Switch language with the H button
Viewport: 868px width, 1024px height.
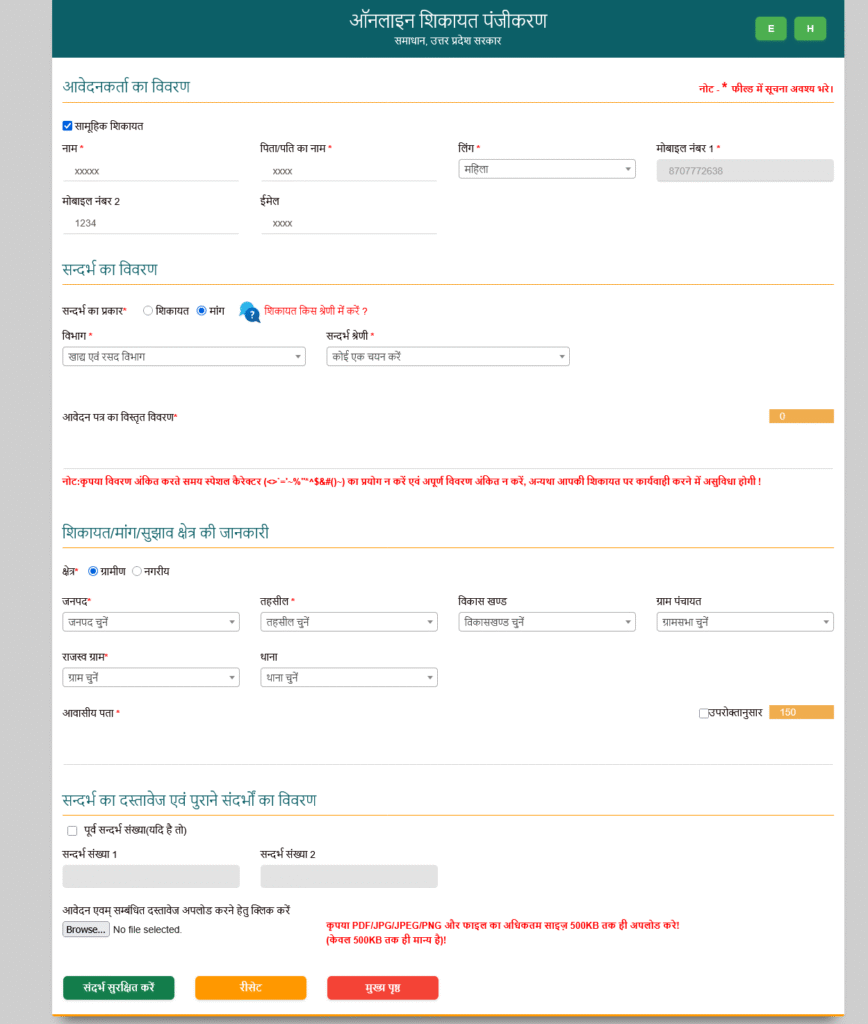click(x=809, y=29)
